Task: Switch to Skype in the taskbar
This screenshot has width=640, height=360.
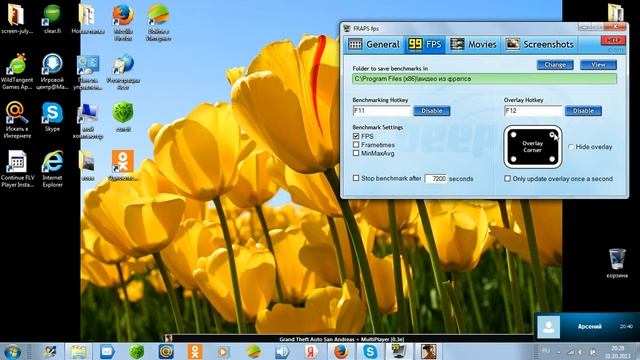Action: (x=370, y=352)
